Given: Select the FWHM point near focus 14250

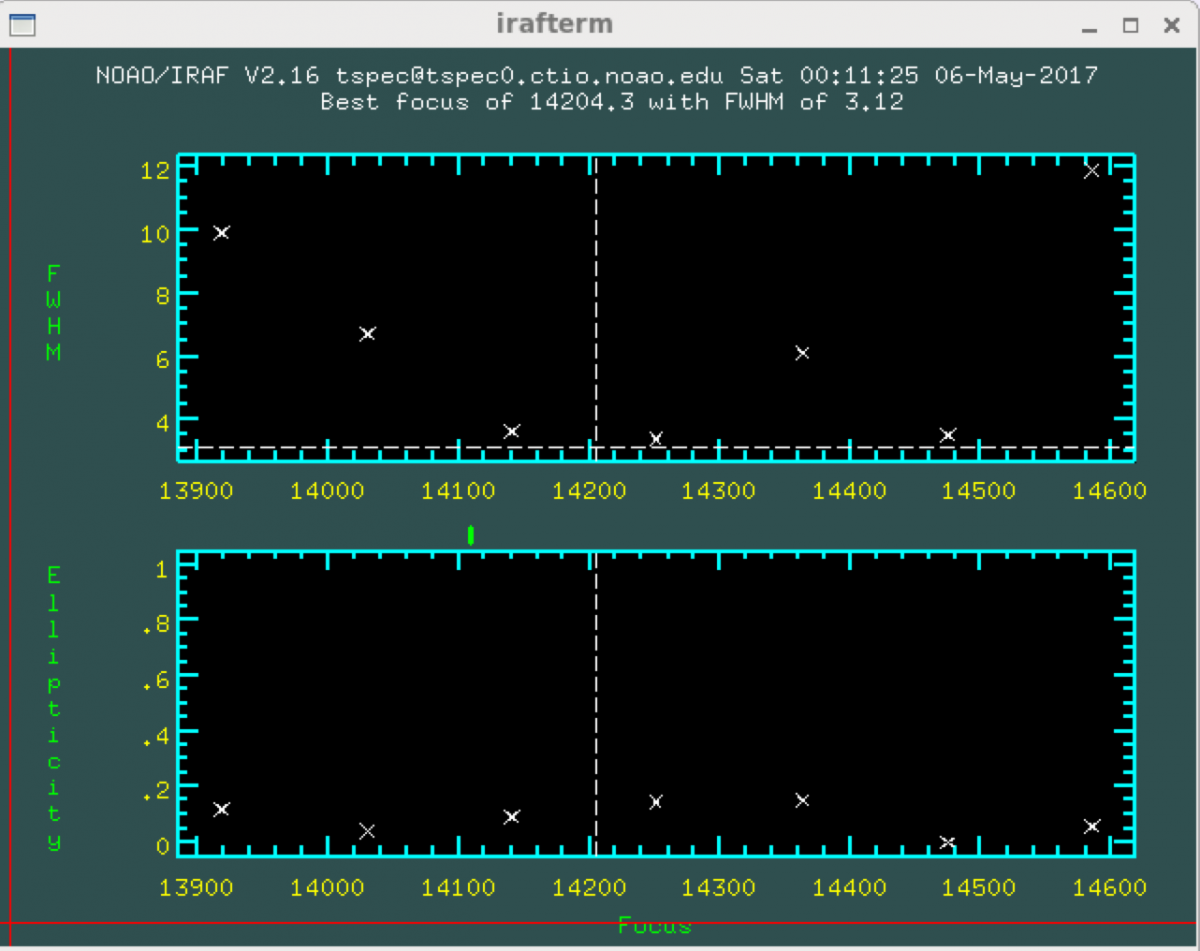Looking at the screenshot, I should pos(656,439).
